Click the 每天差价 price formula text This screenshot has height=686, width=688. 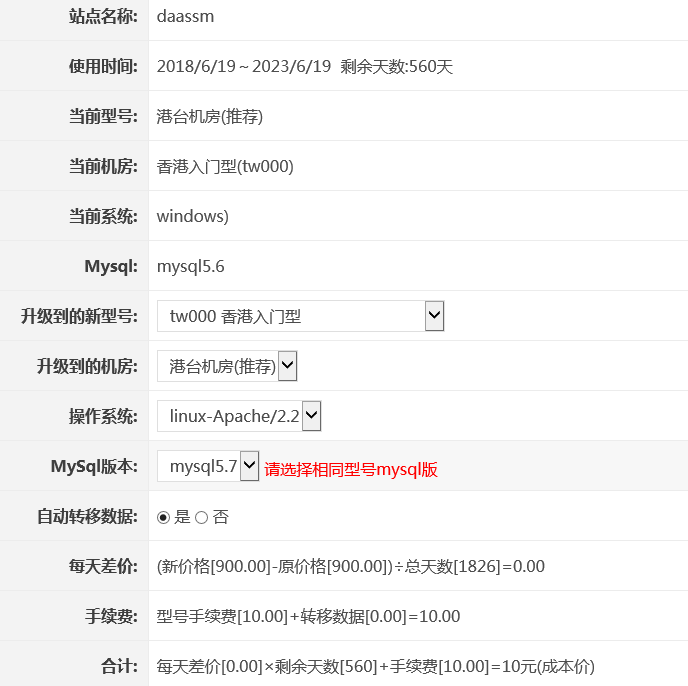350,566
